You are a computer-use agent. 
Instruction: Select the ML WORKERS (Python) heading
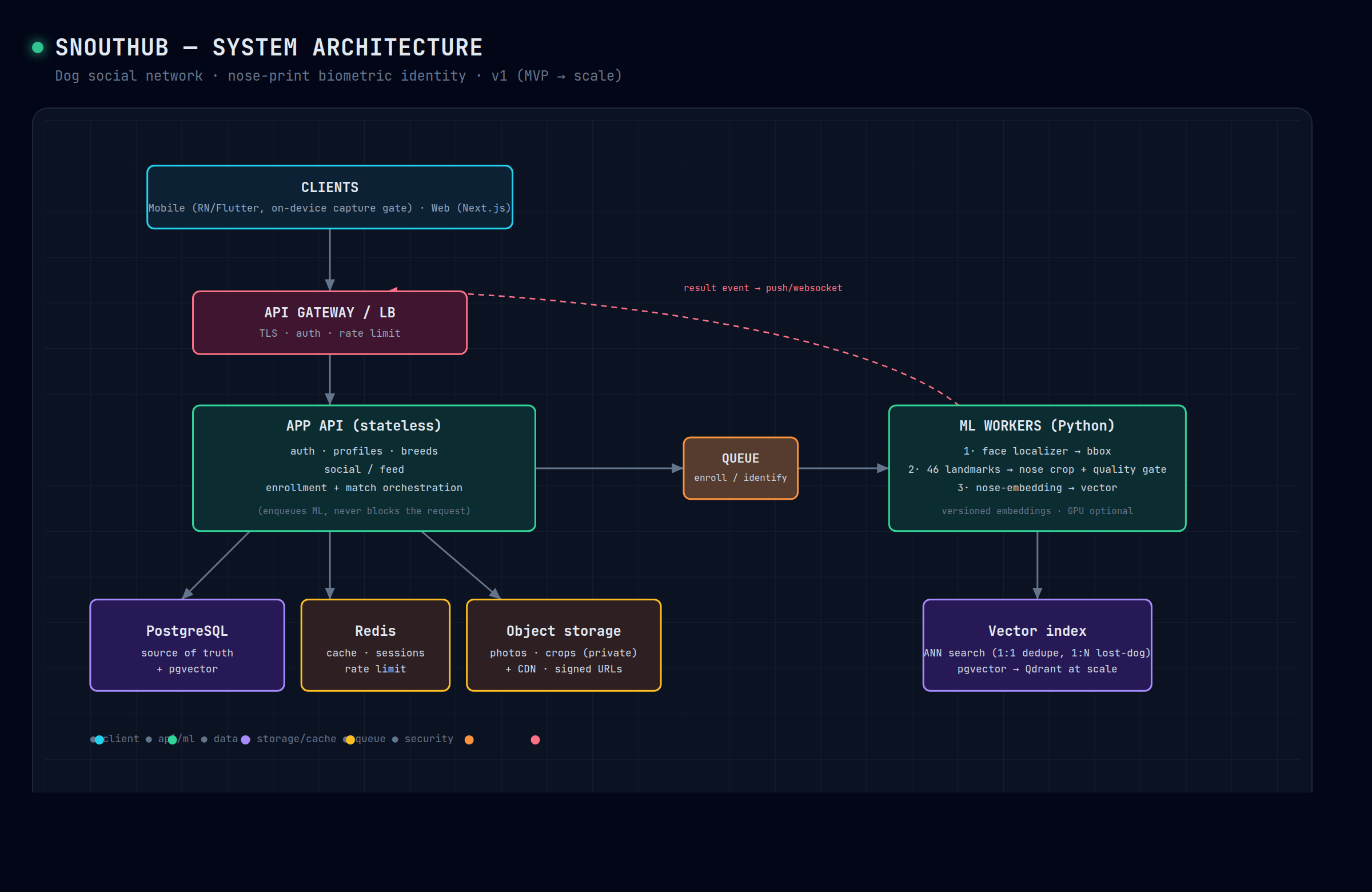(x=1037, y=425)
